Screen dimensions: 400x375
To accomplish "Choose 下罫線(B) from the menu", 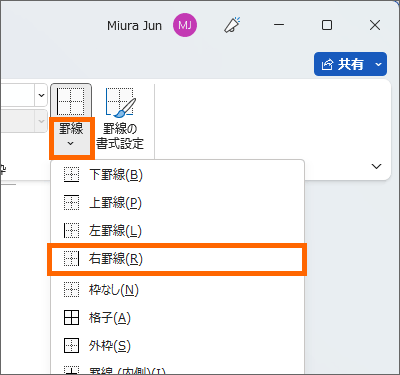I will (177, 175).
